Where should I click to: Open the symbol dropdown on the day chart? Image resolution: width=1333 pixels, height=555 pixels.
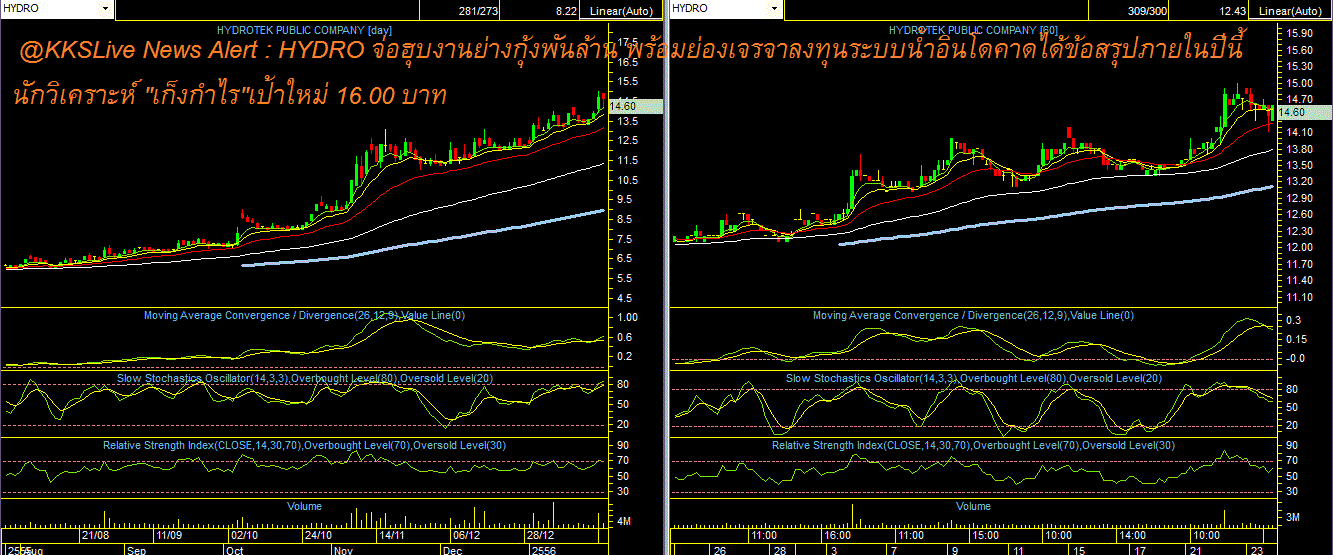106,8
